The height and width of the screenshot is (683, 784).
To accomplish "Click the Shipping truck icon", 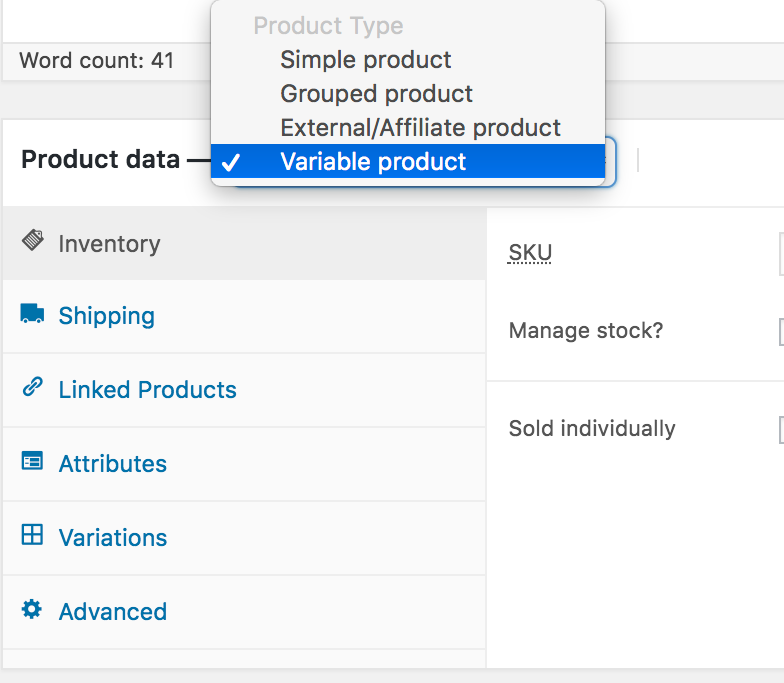I will click(32, 314).
